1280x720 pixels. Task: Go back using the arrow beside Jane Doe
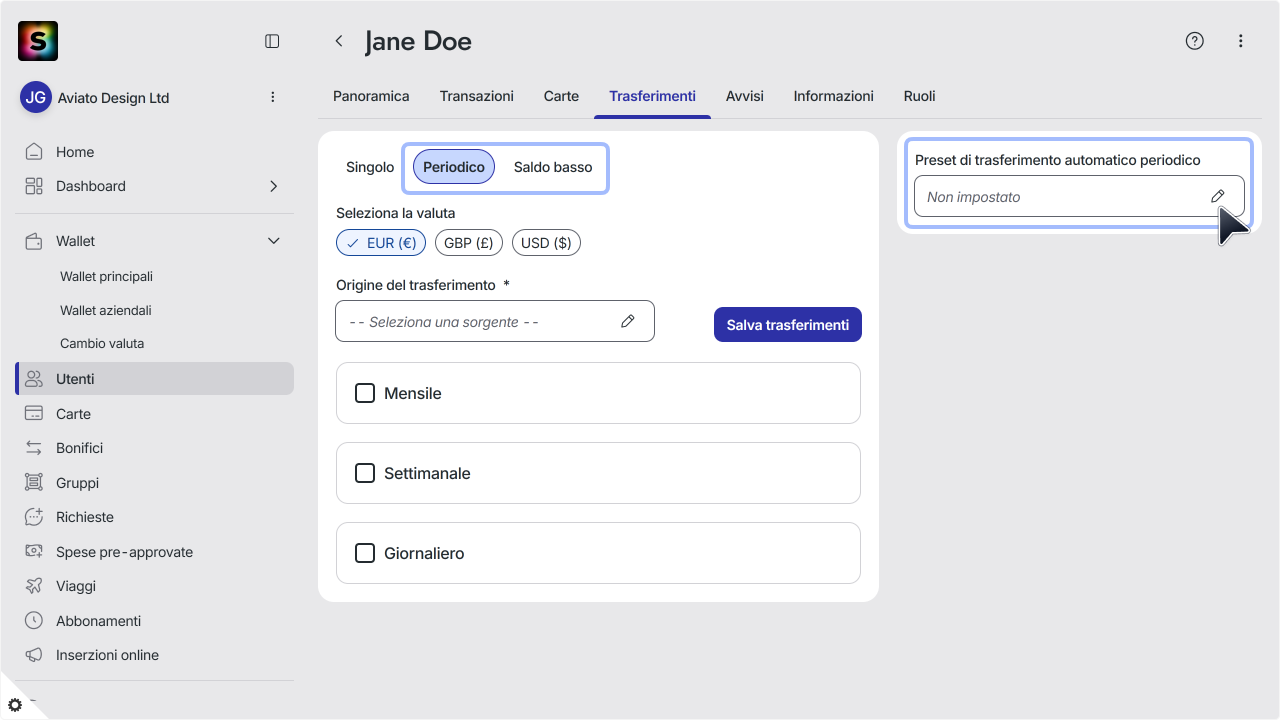339,41
